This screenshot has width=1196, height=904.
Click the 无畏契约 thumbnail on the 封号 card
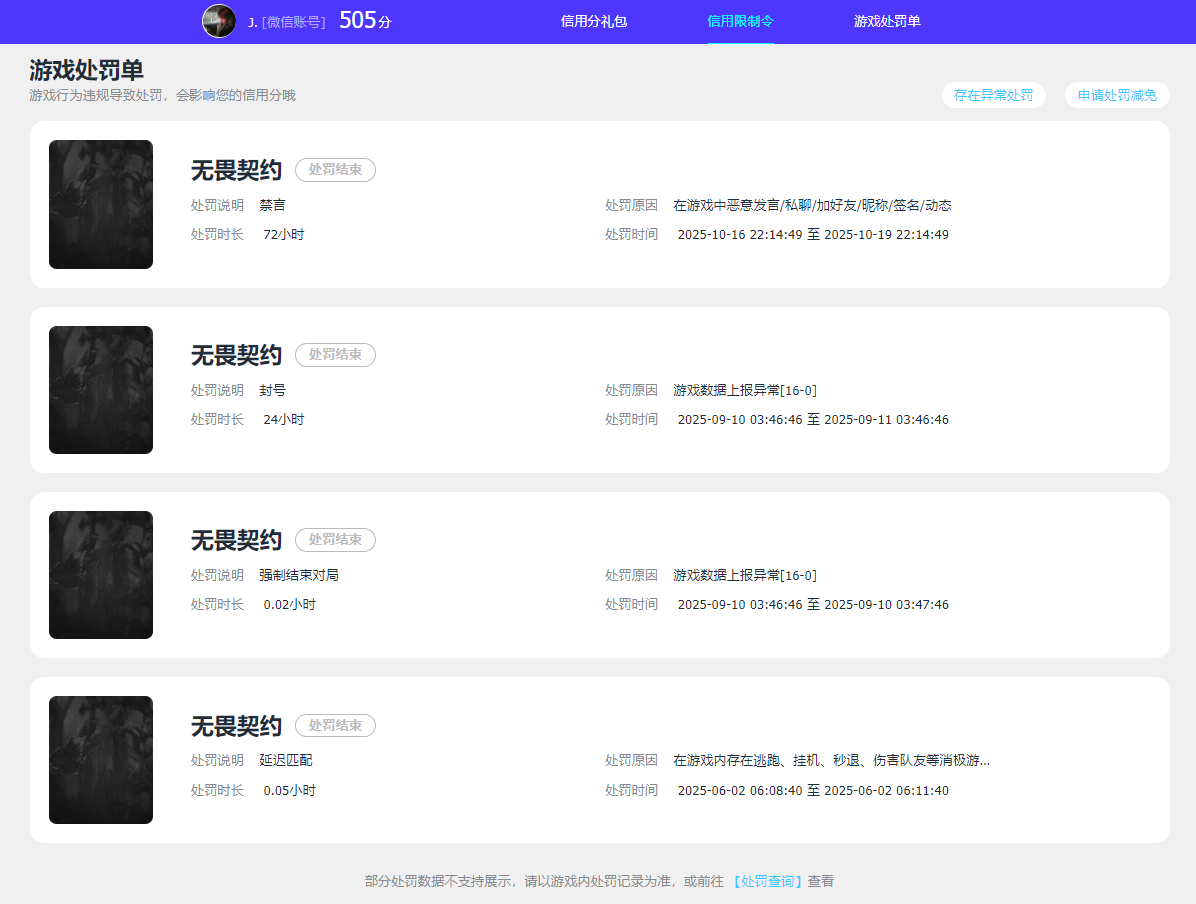point(100,389)
